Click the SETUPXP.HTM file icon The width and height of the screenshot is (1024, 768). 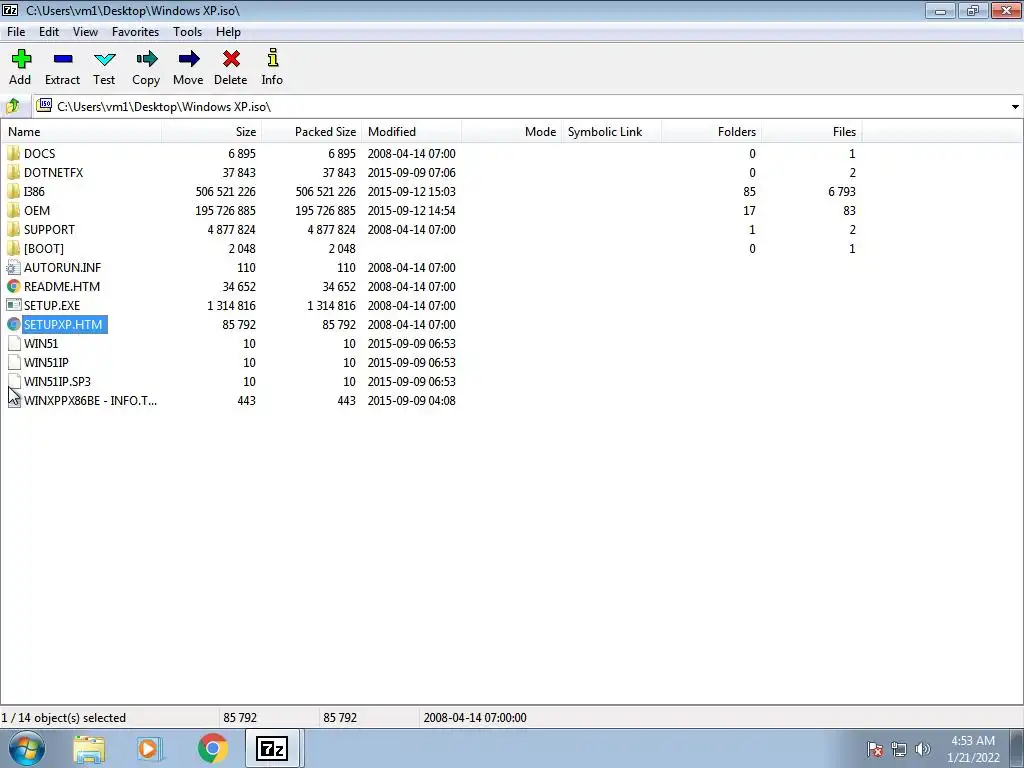[x=14, y=325]
